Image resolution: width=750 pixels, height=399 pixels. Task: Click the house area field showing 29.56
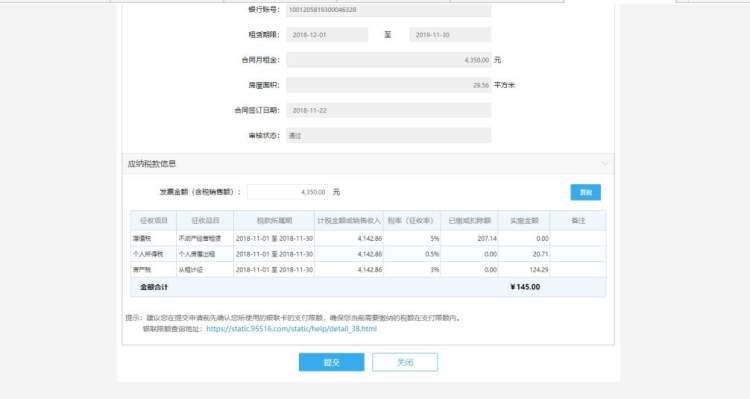(388, 85)
